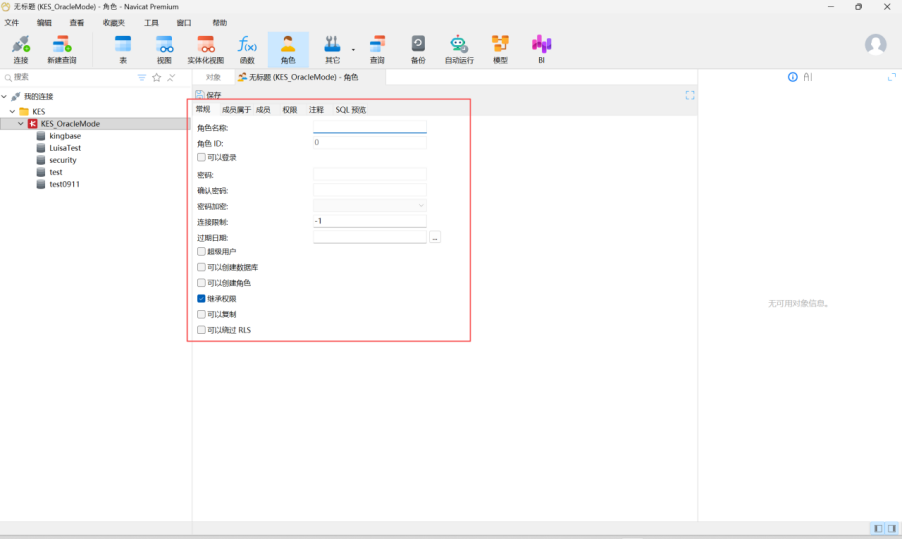Select the 表 (Table) toolbar icon

click(x=123, y=48)
